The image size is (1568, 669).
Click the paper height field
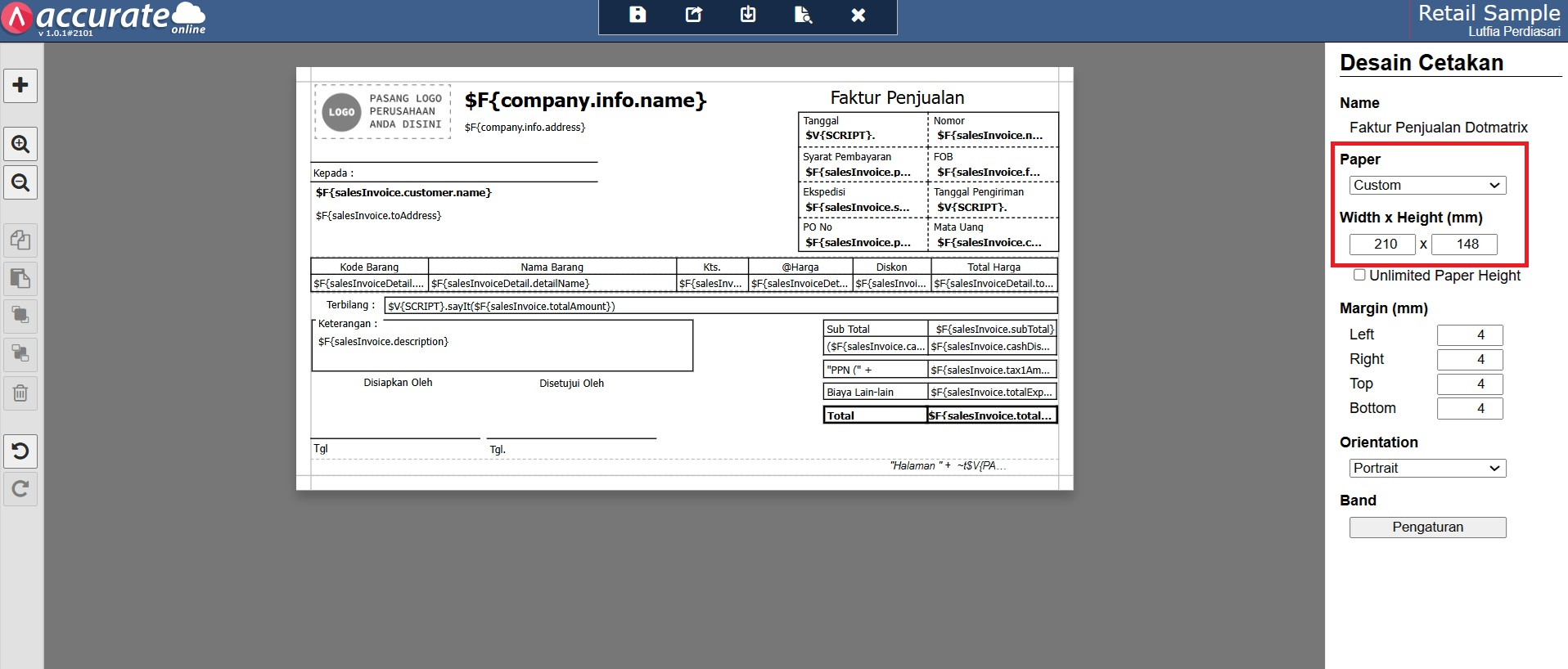pyautogui.click(x=1464, y=245)
